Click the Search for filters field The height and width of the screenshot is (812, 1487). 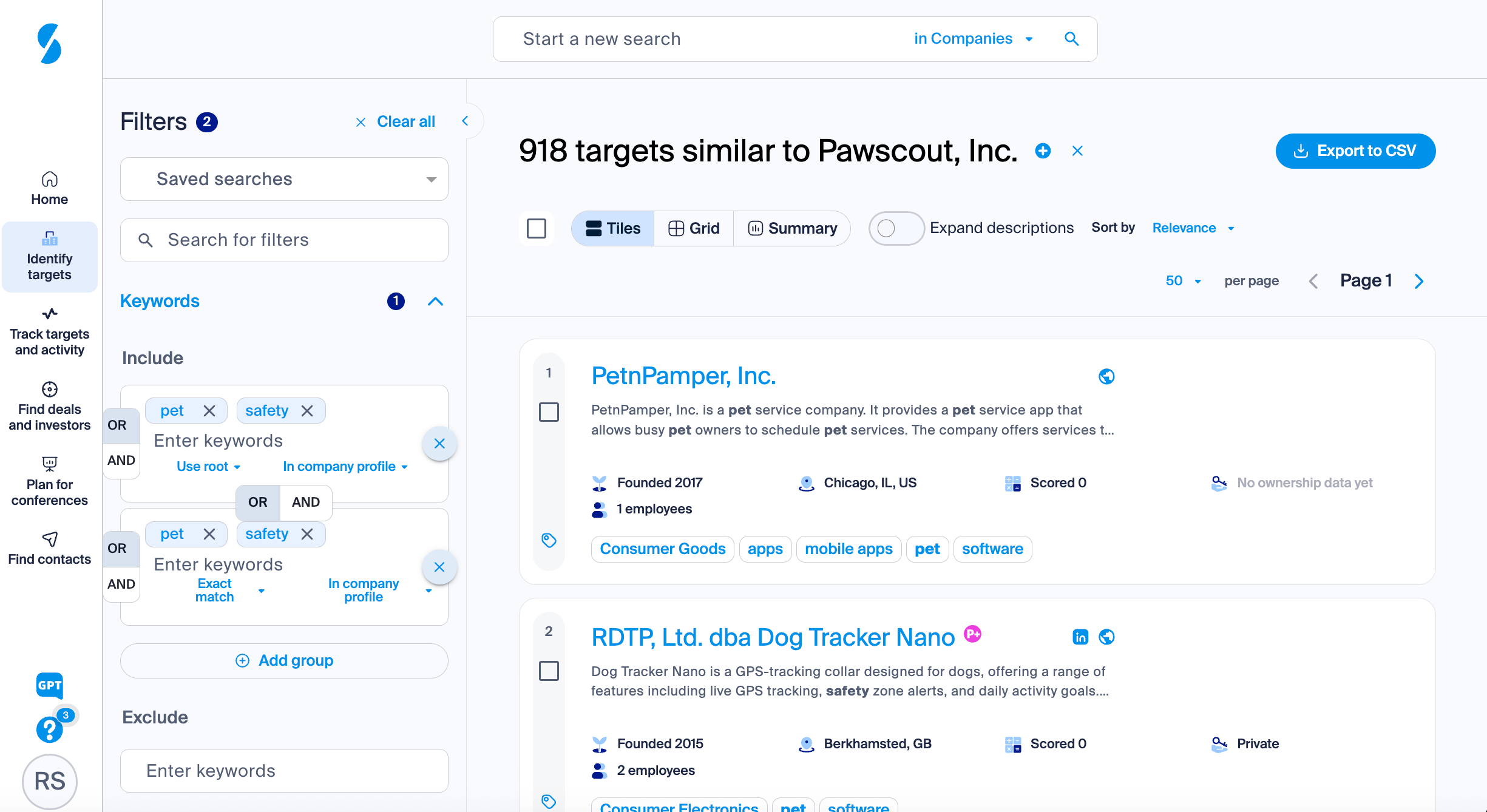284,240
